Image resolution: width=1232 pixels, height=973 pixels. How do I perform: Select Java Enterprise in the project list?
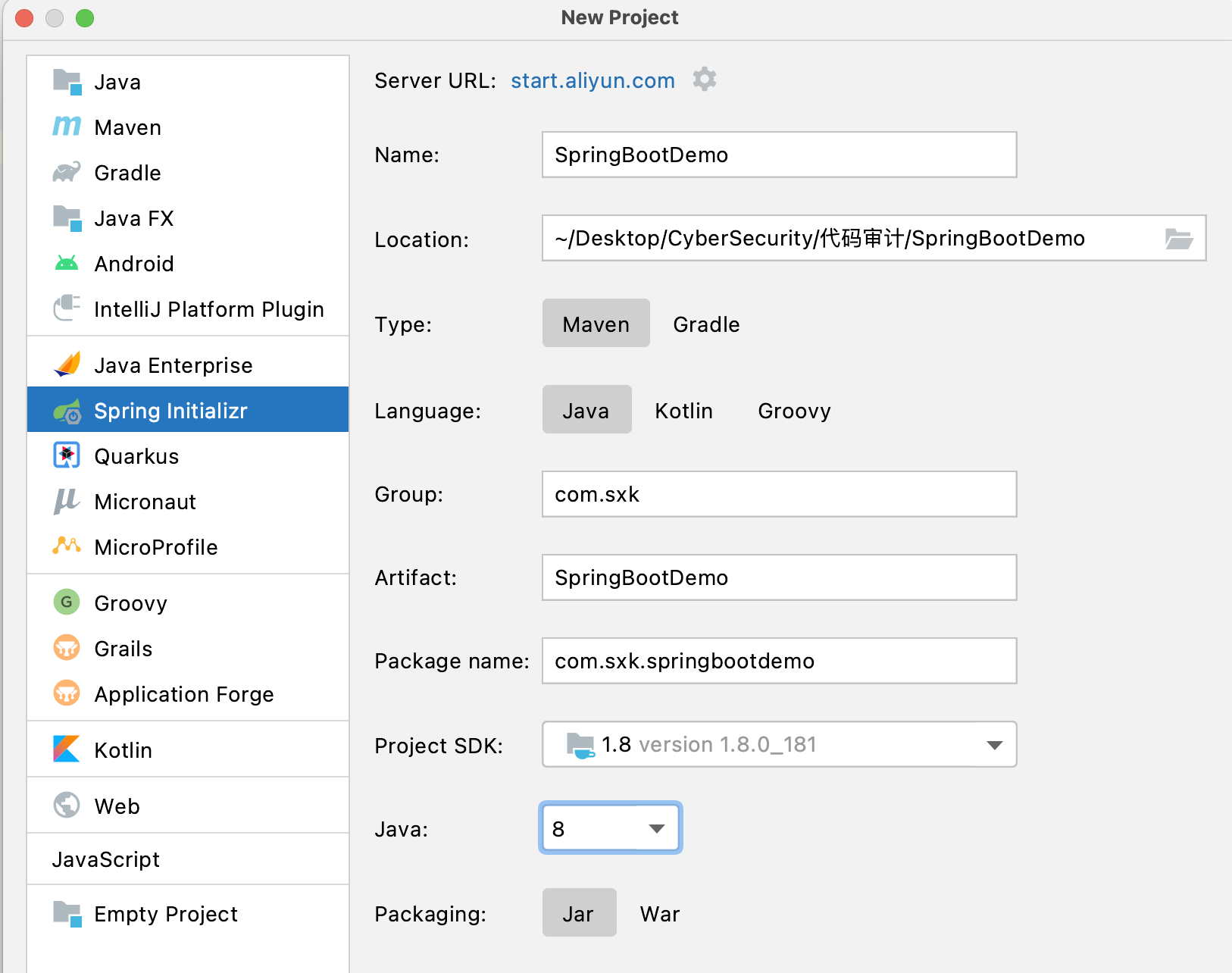[x=173, y=365]
